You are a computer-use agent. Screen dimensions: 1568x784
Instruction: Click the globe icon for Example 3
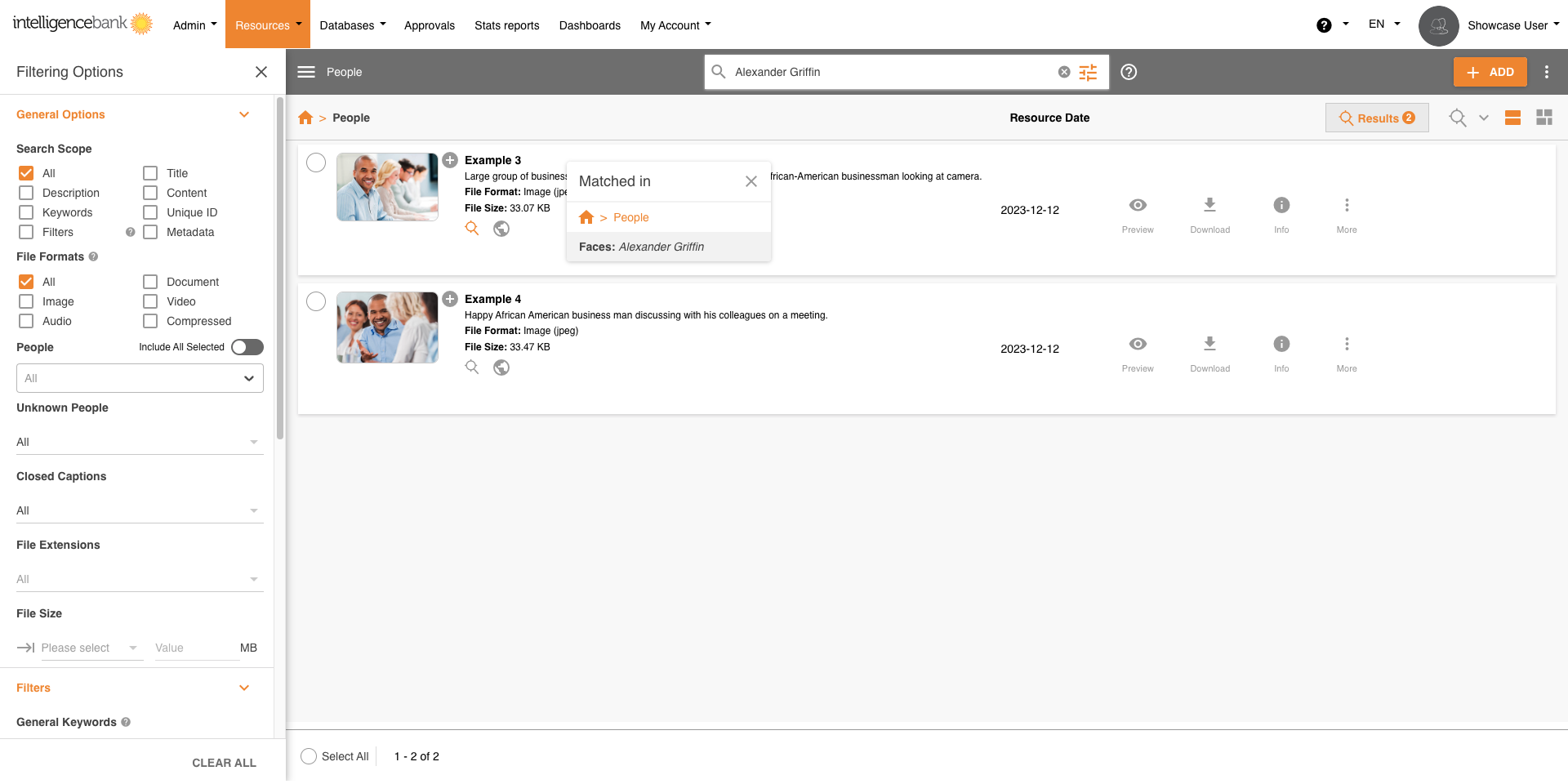pos(501,229)
